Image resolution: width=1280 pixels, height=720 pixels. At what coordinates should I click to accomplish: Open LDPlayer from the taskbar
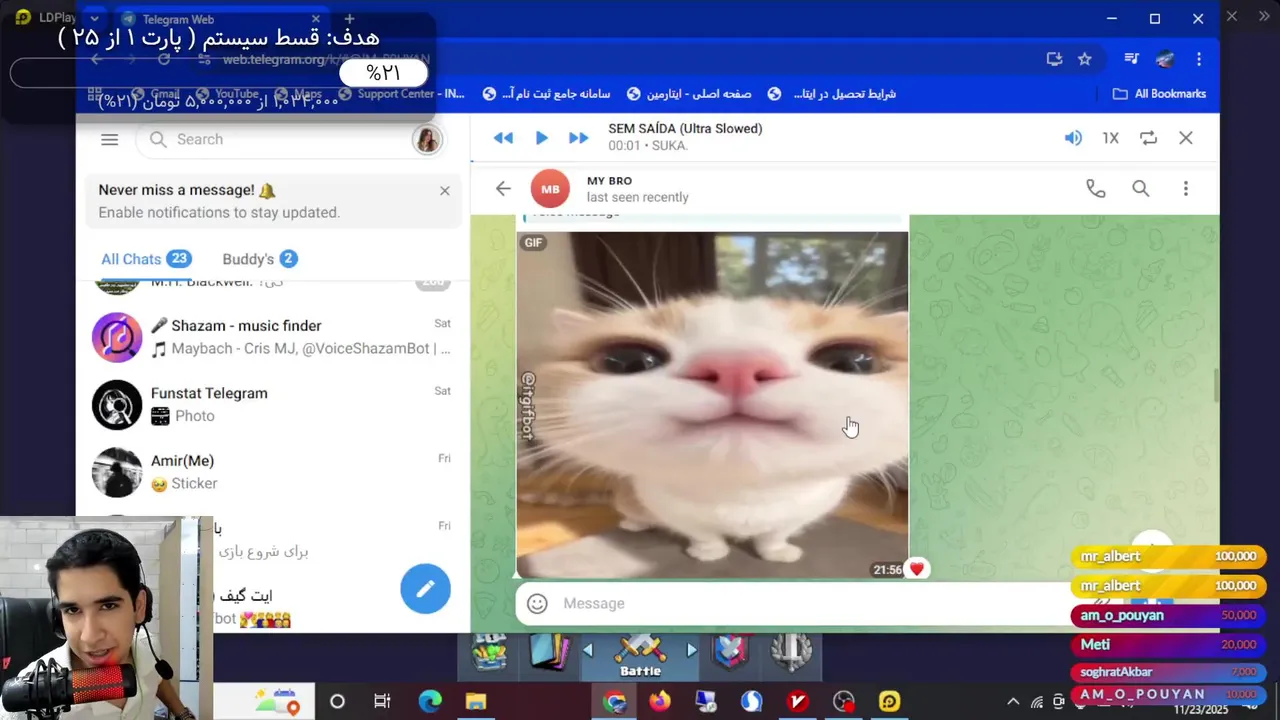click(x=890, y=702)
